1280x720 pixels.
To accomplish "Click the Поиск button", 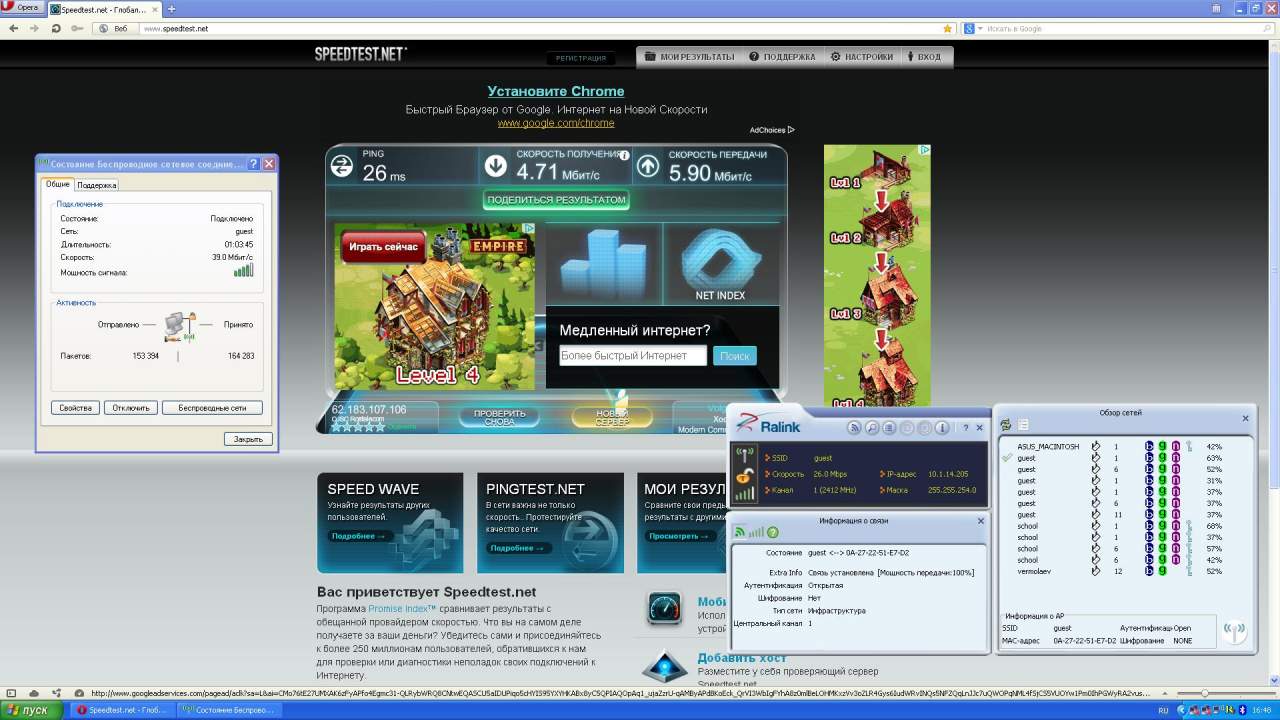I will 735,356.
